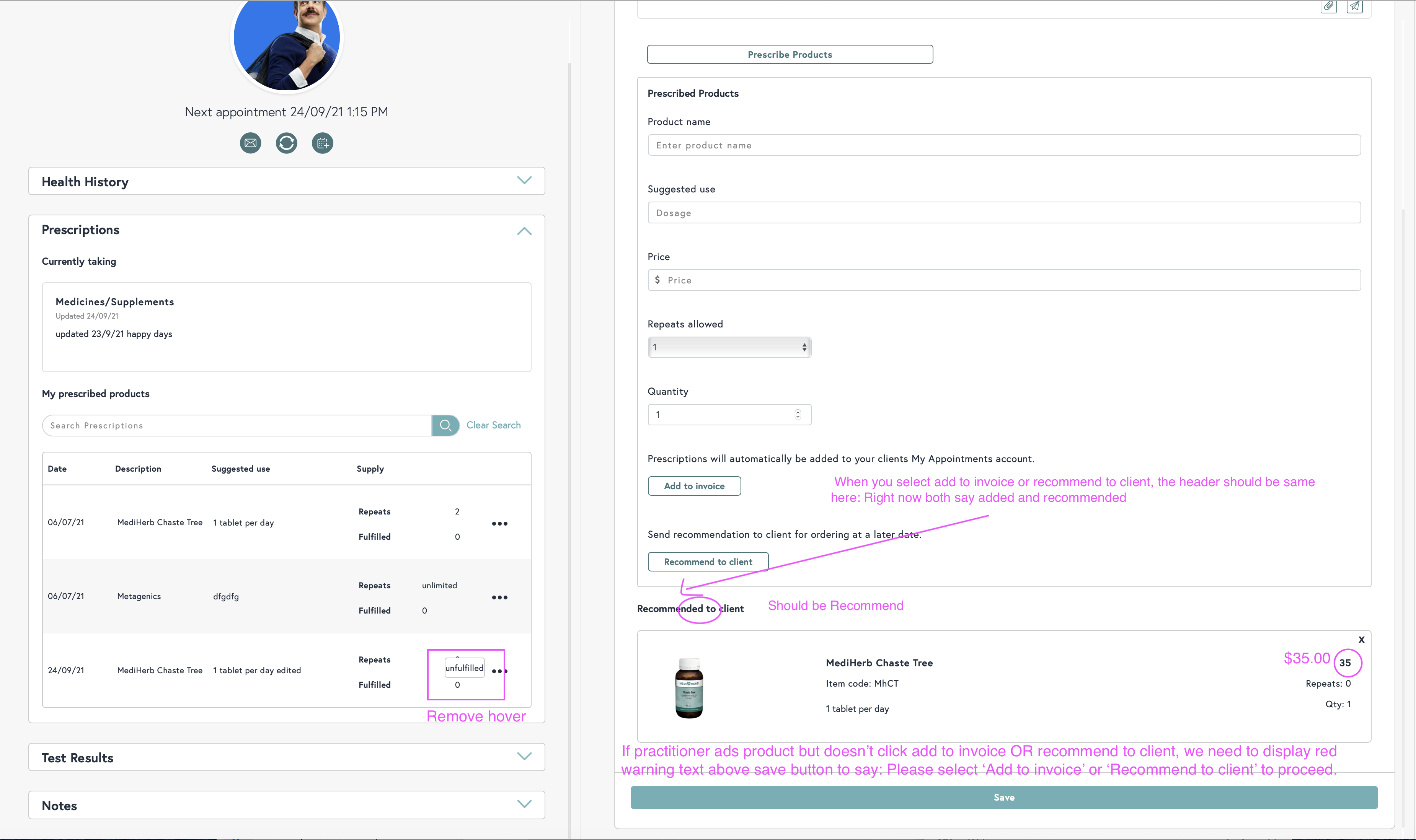Expand the Health History section

click(524, 181)
